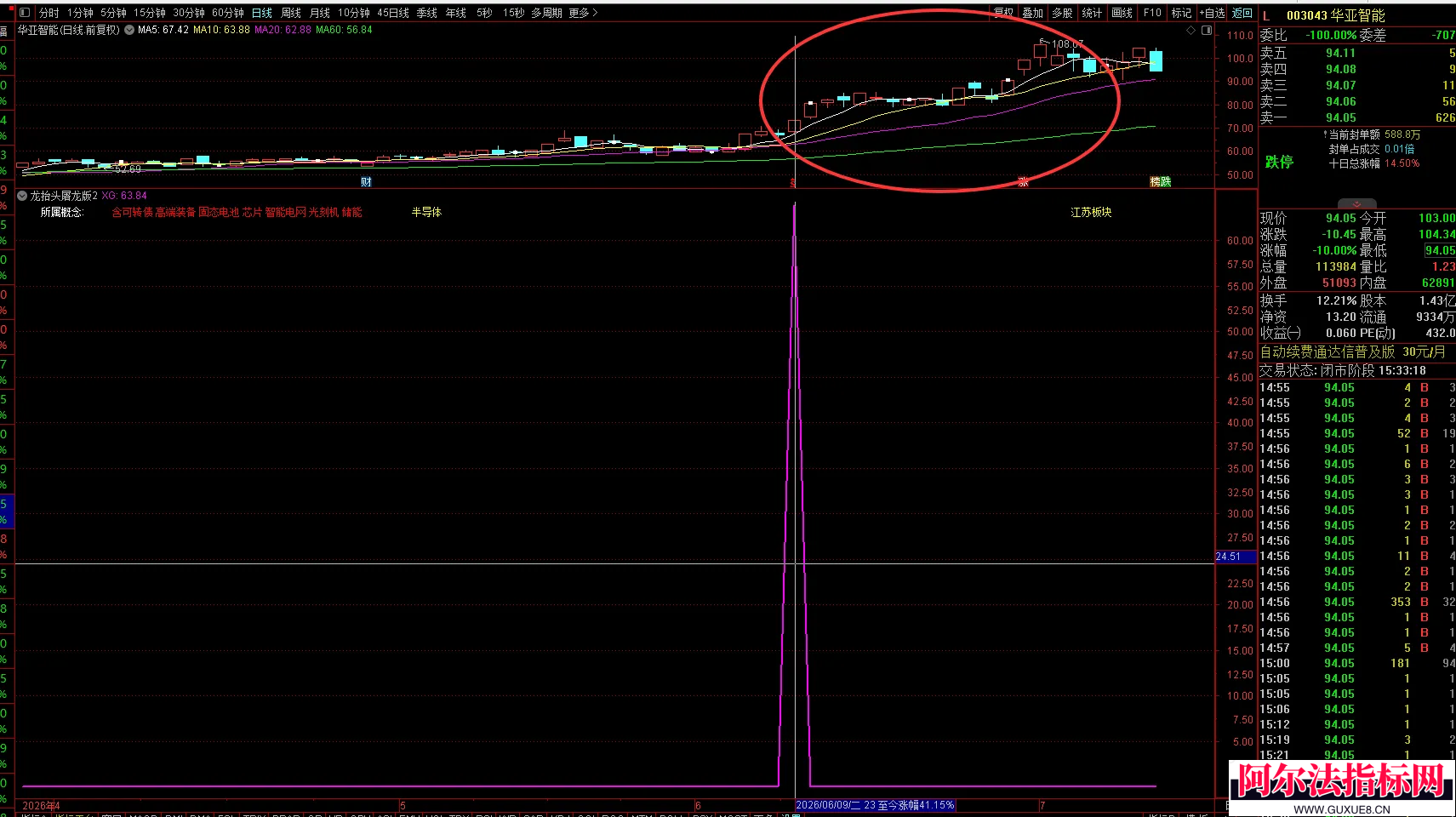Click the 24.51 crosshair value on axis
The width and height of the screenshot is (1456, 817).
tap(1235, 557)
